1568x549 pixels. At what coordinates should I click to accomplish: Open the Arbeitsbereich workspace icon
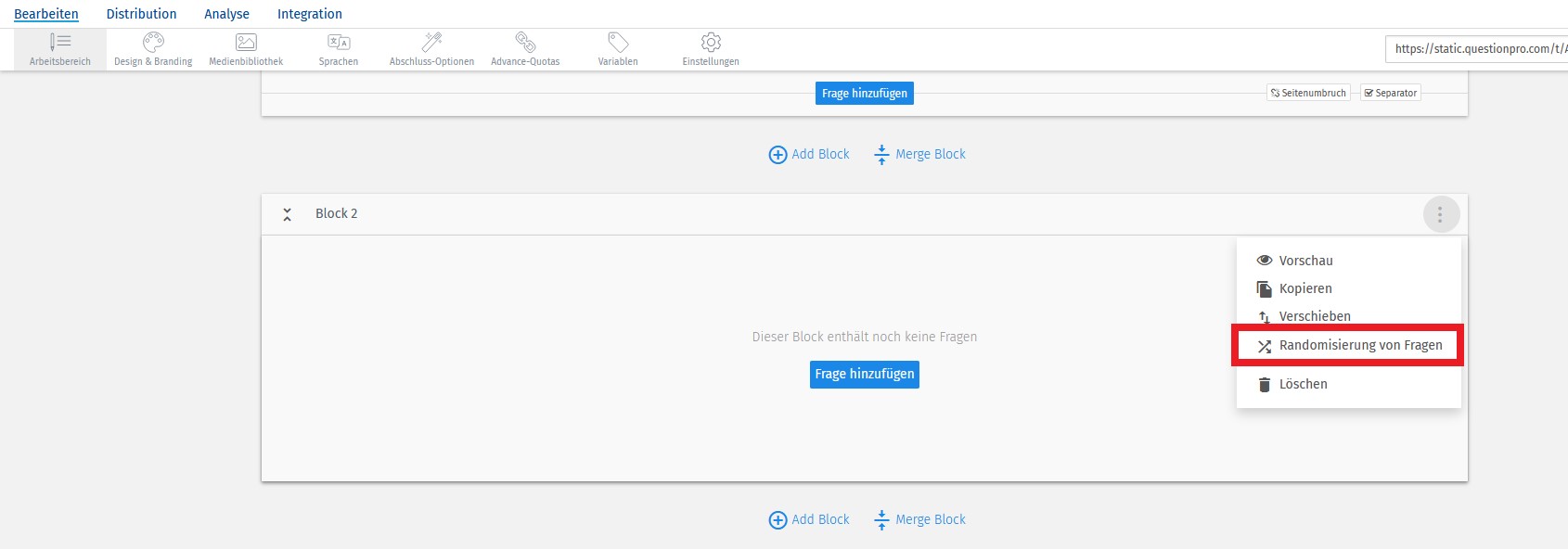pos(60,42)
